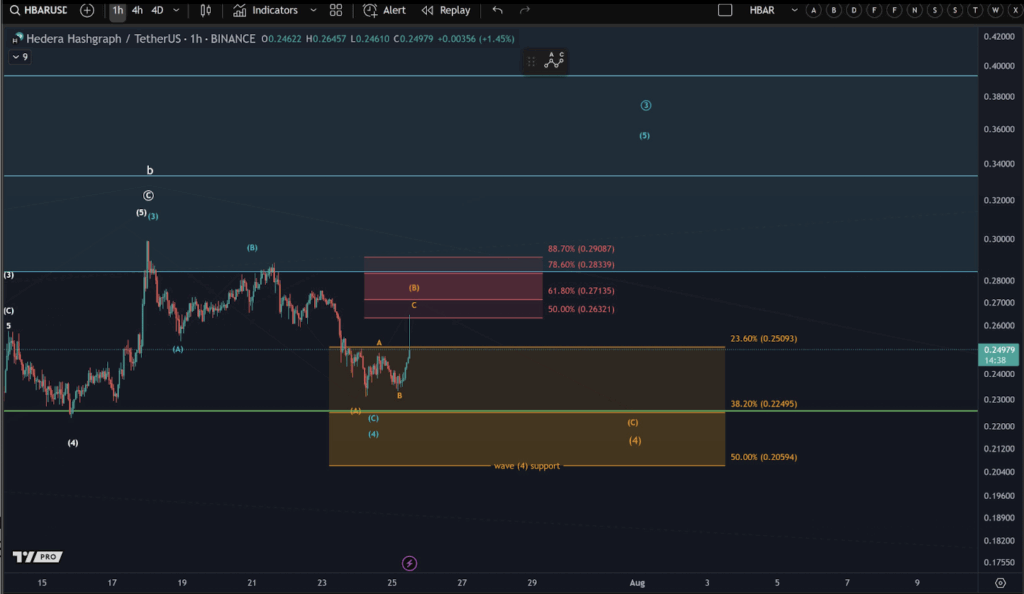The width and height of the screenshot is (1024, 594).
Task: Open the candlestick chart type selector
Action: tap(206, 10)
